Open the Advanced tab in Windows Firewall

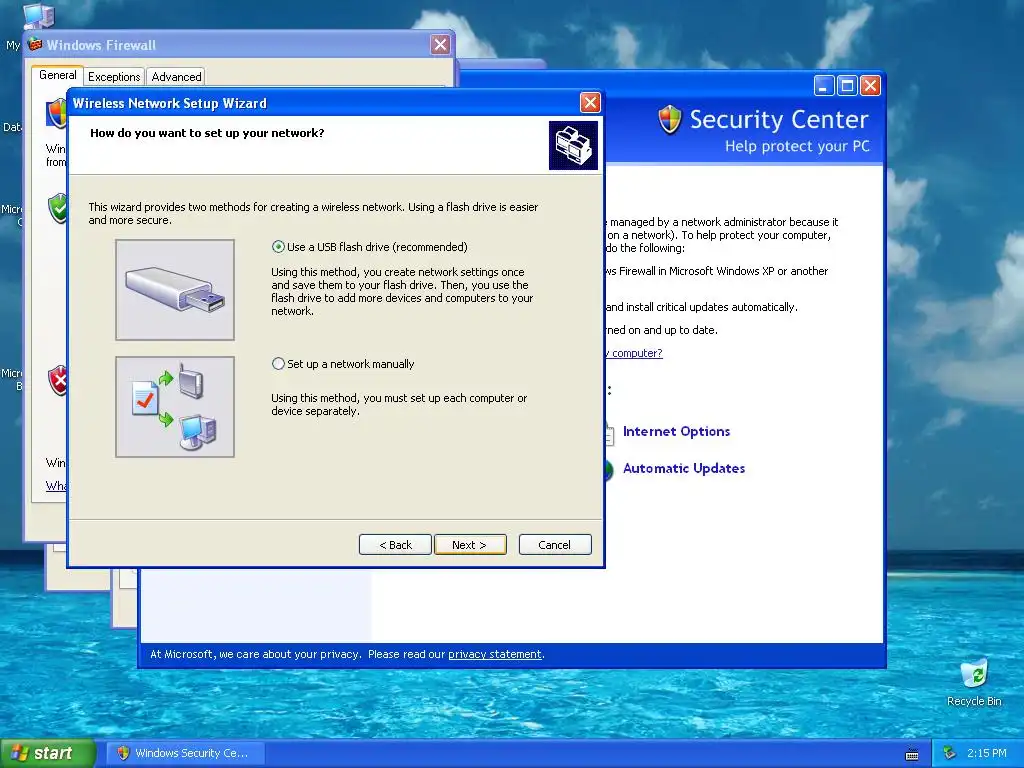coord(176,77)
